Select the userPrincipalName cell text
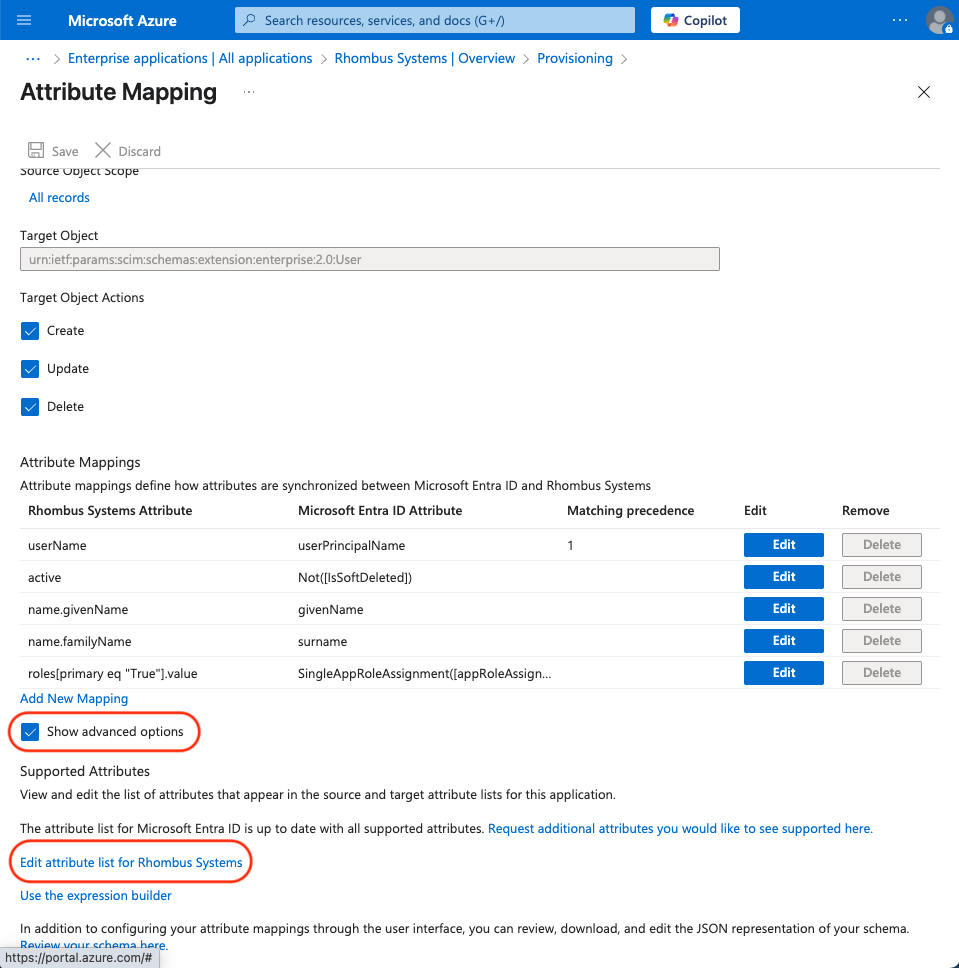This screenshot has height=968, width=959. click(x=351, y=546)
